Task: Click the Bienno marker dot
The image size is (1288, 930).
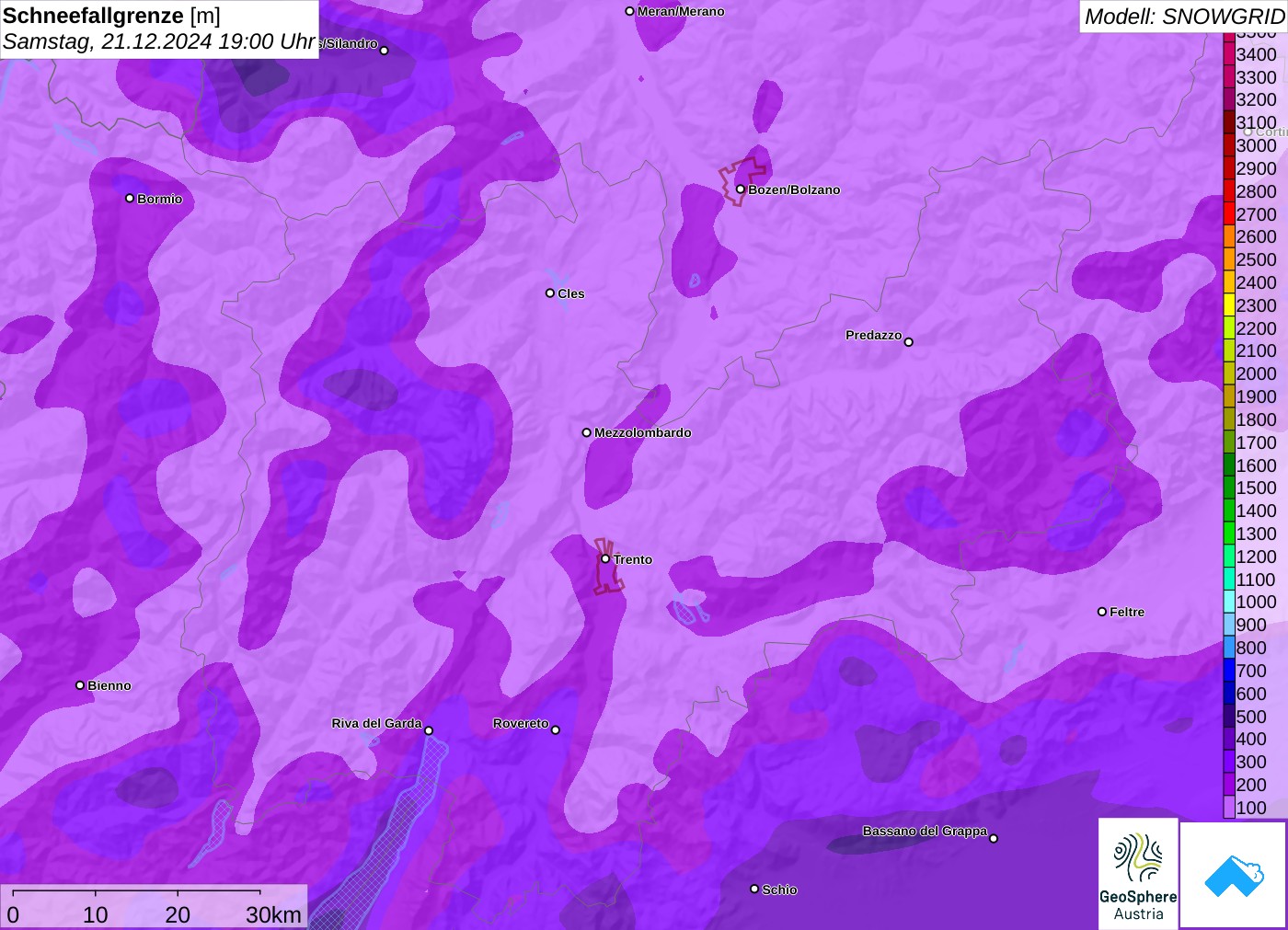Action: 80,685
